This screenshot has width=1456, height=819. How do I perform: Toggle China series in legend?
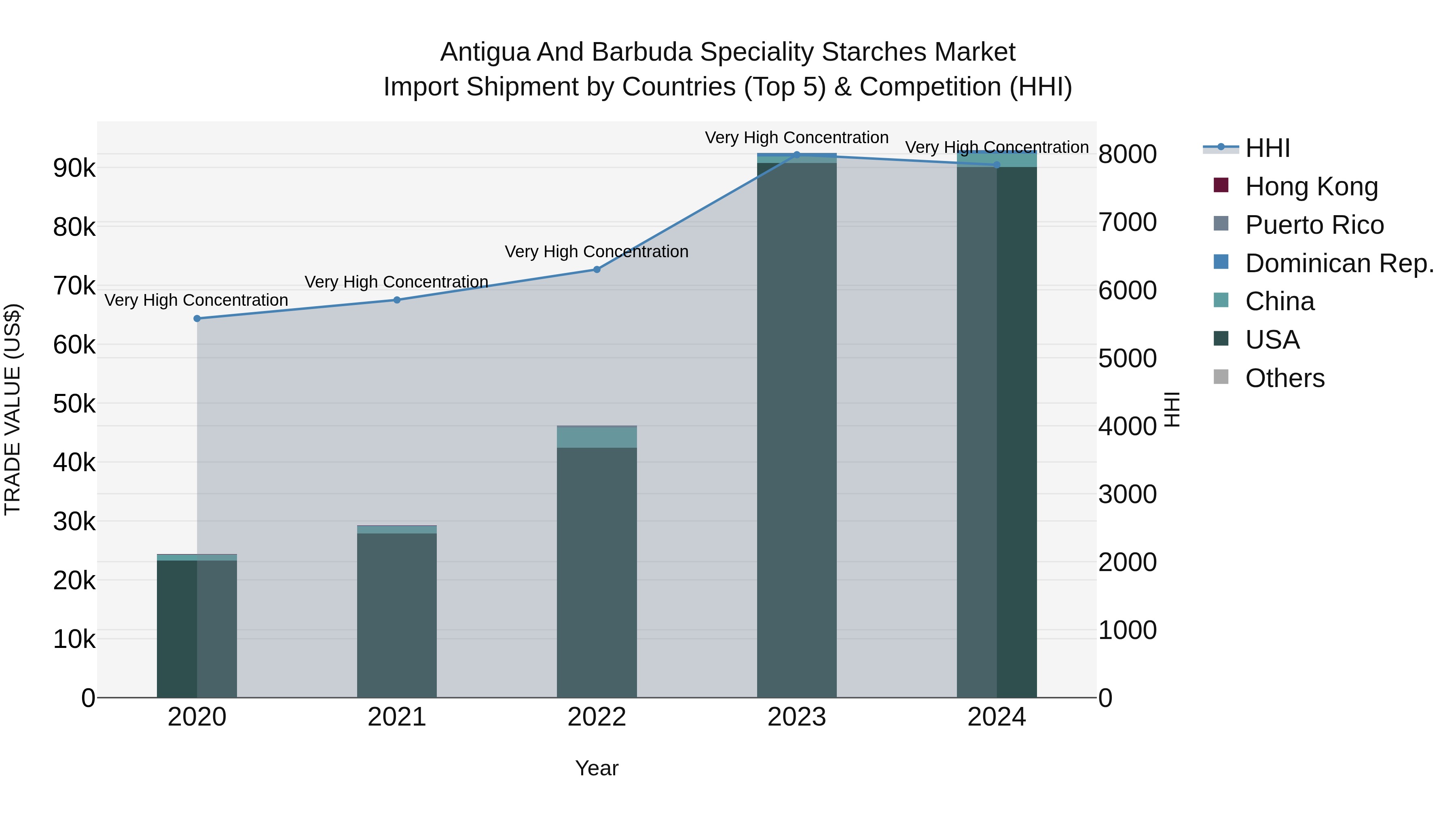click(x=1264, y=301)
